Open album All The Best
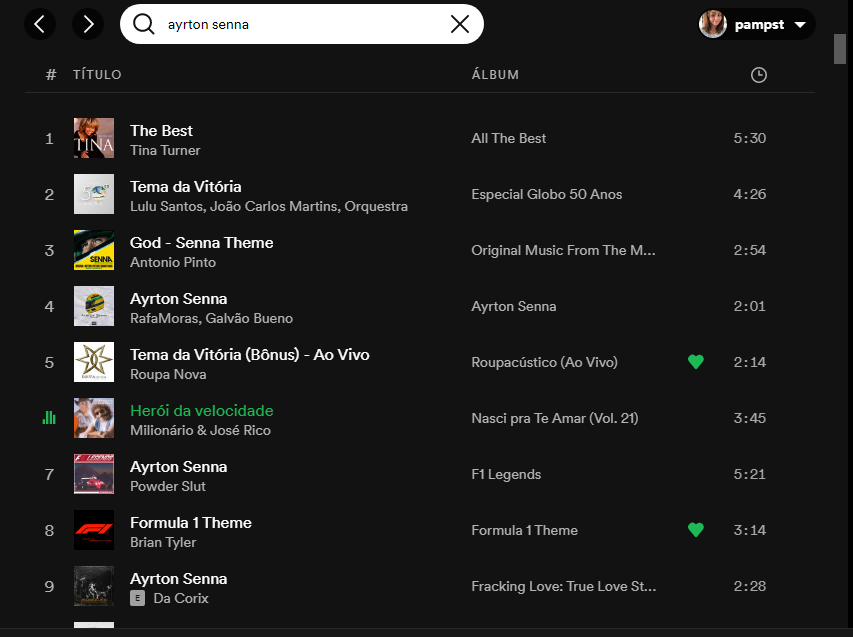 click(509, 138)
